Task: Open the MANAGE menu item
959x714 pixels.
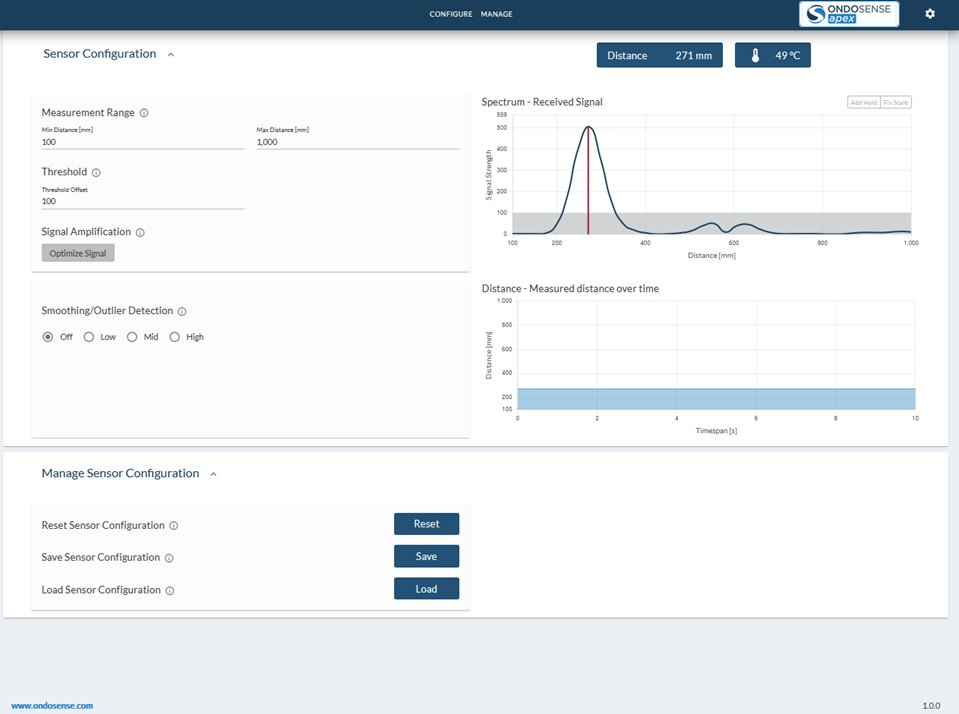Action: pos(496,14)
